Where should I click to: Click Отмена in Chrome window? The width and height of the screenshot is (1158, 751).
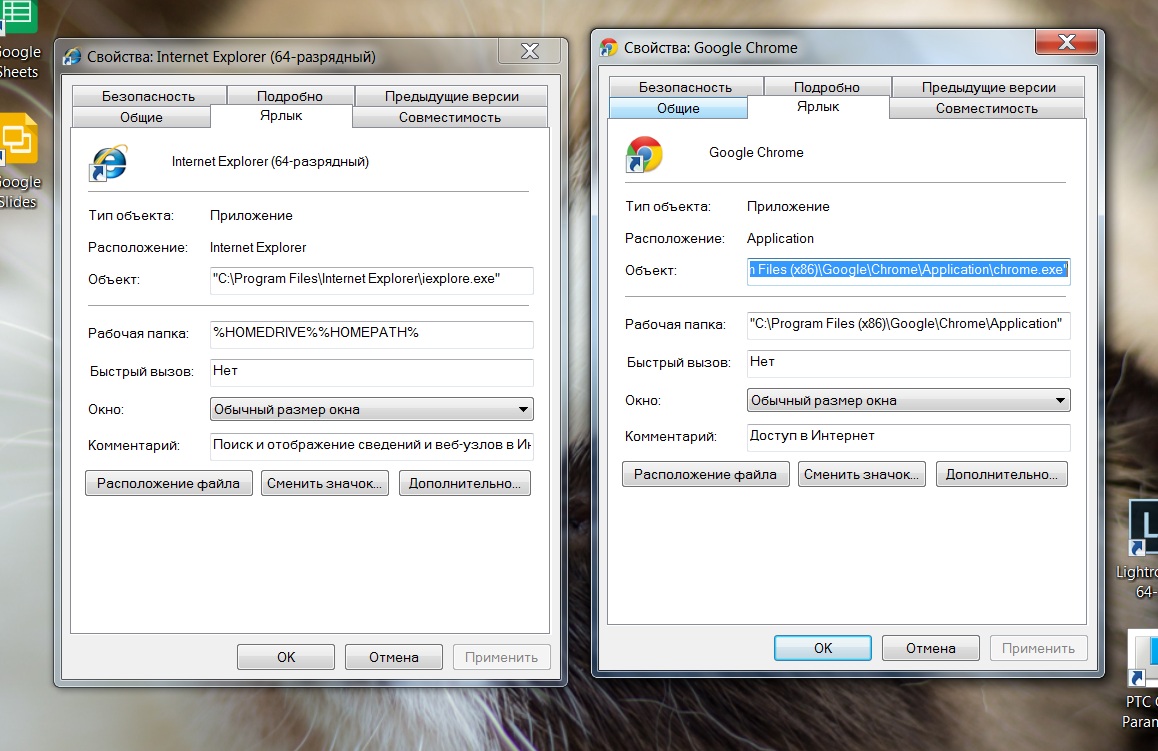pos(931,648)
